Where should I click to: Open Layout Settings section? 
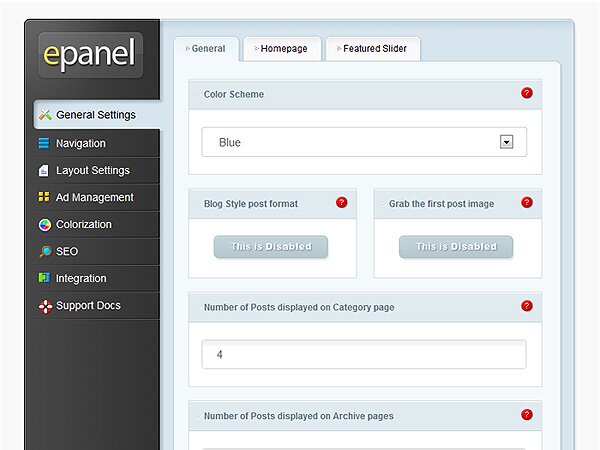(96, 170)
